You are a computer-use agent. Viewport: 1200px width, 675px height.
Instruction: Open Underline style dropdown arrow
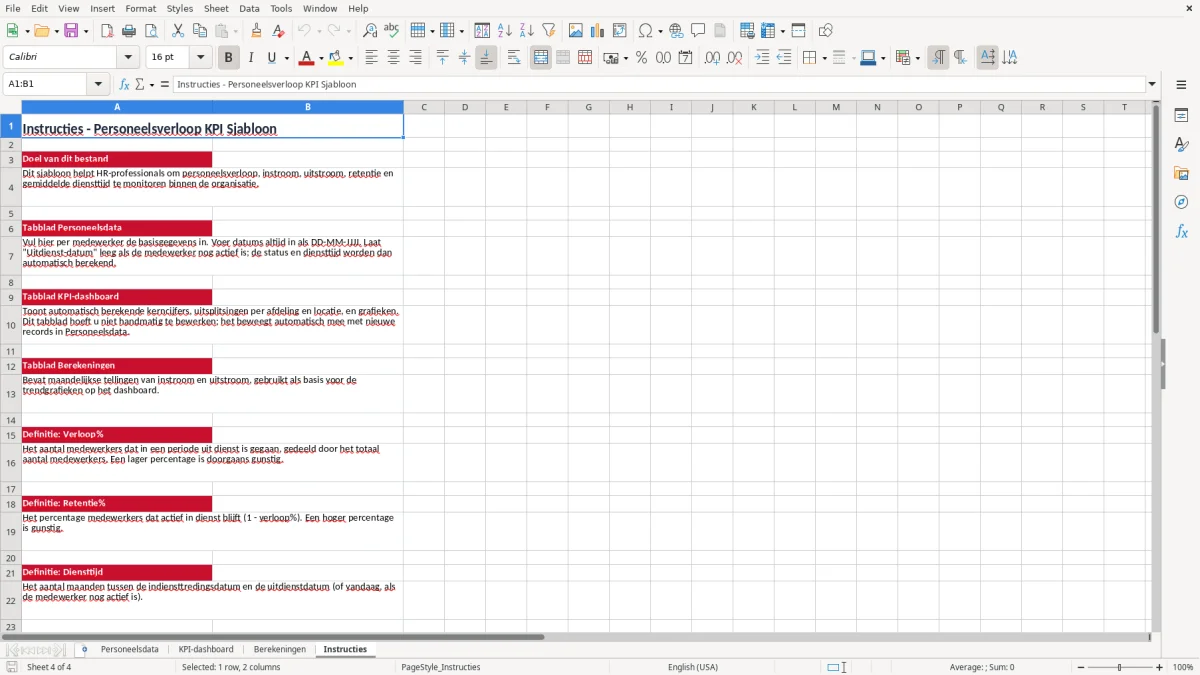[286, 58]
